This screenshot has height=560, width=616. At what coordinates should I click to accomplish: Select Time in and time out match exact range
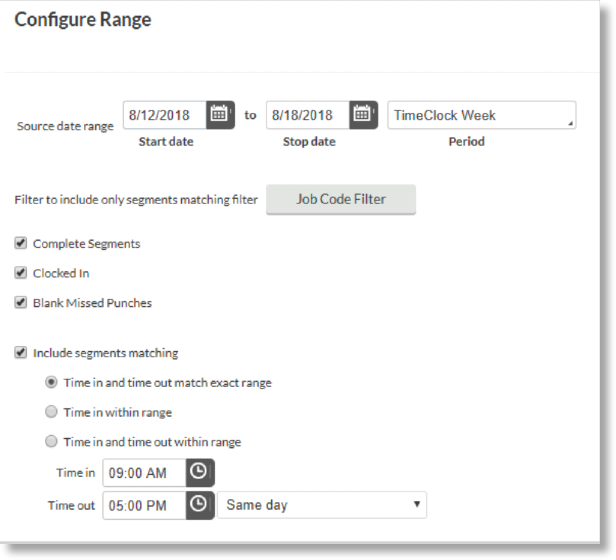(x=51, y=382)
